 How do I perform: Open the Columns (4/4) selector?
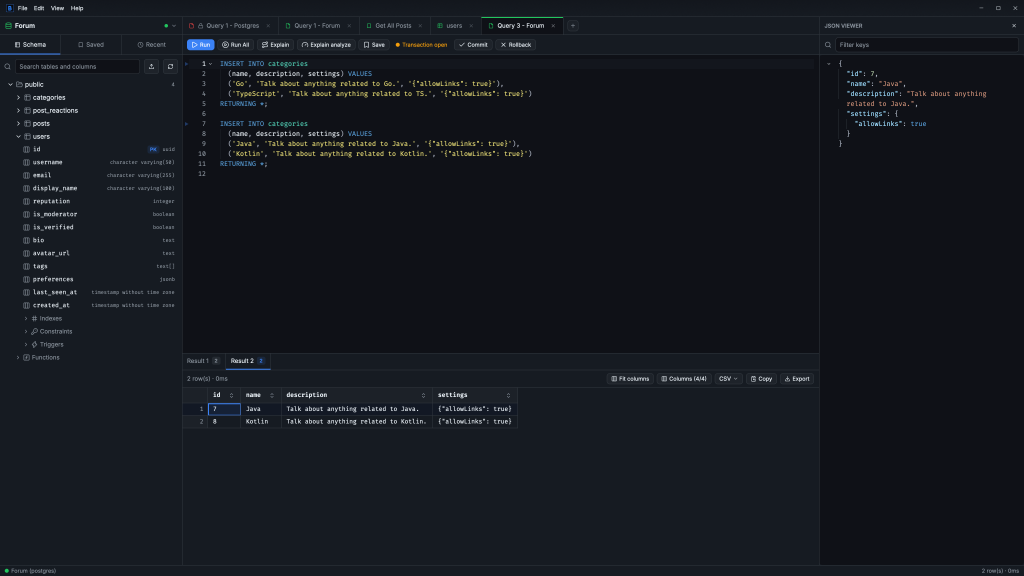pyautogui.click(x=684, y=379)
